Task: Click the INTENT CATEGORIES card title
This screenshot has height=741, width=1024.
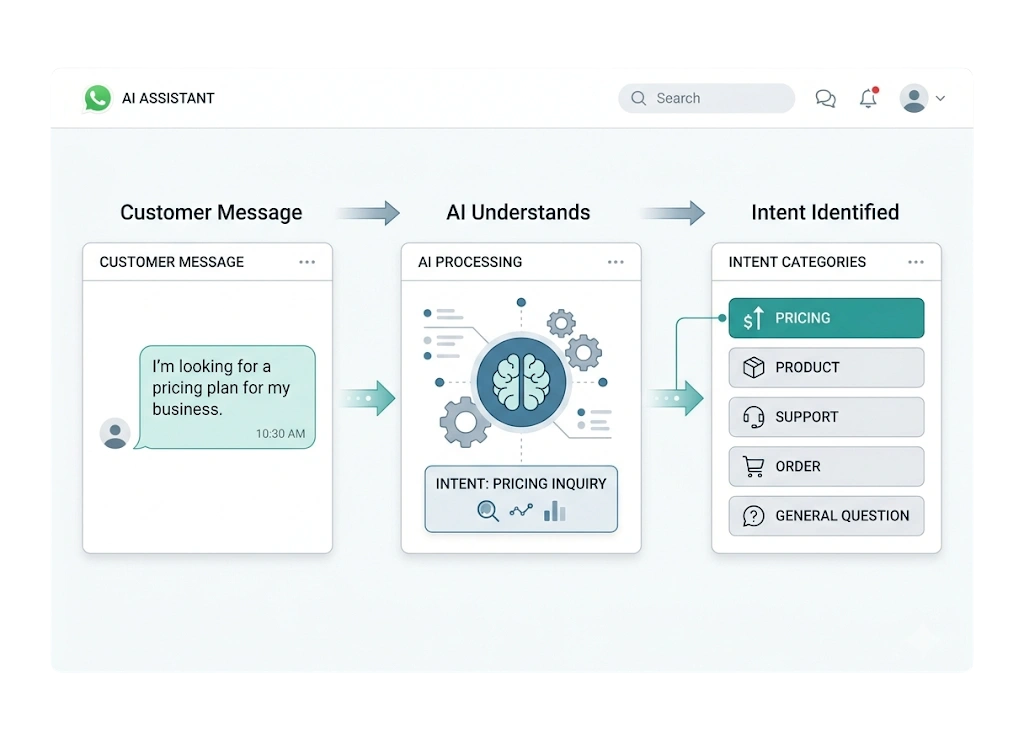Action: pos(797,262)
